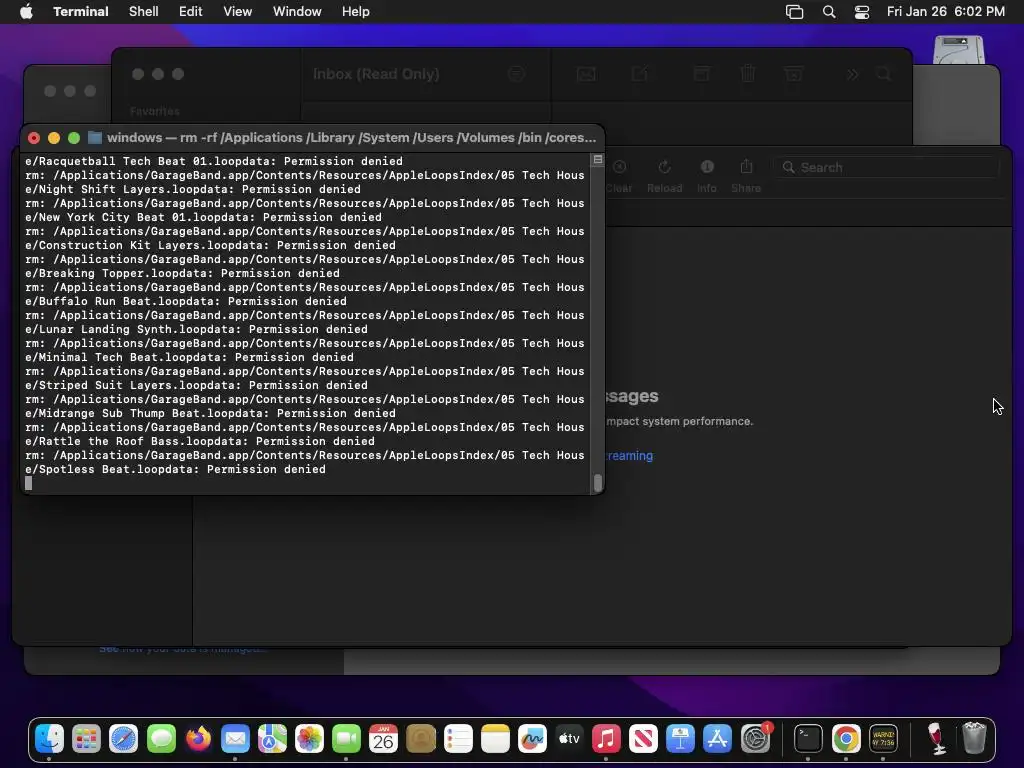The image size is (1024, 768).
Task: Click the Info button in the Console toolbar
Action: [707, 177]
